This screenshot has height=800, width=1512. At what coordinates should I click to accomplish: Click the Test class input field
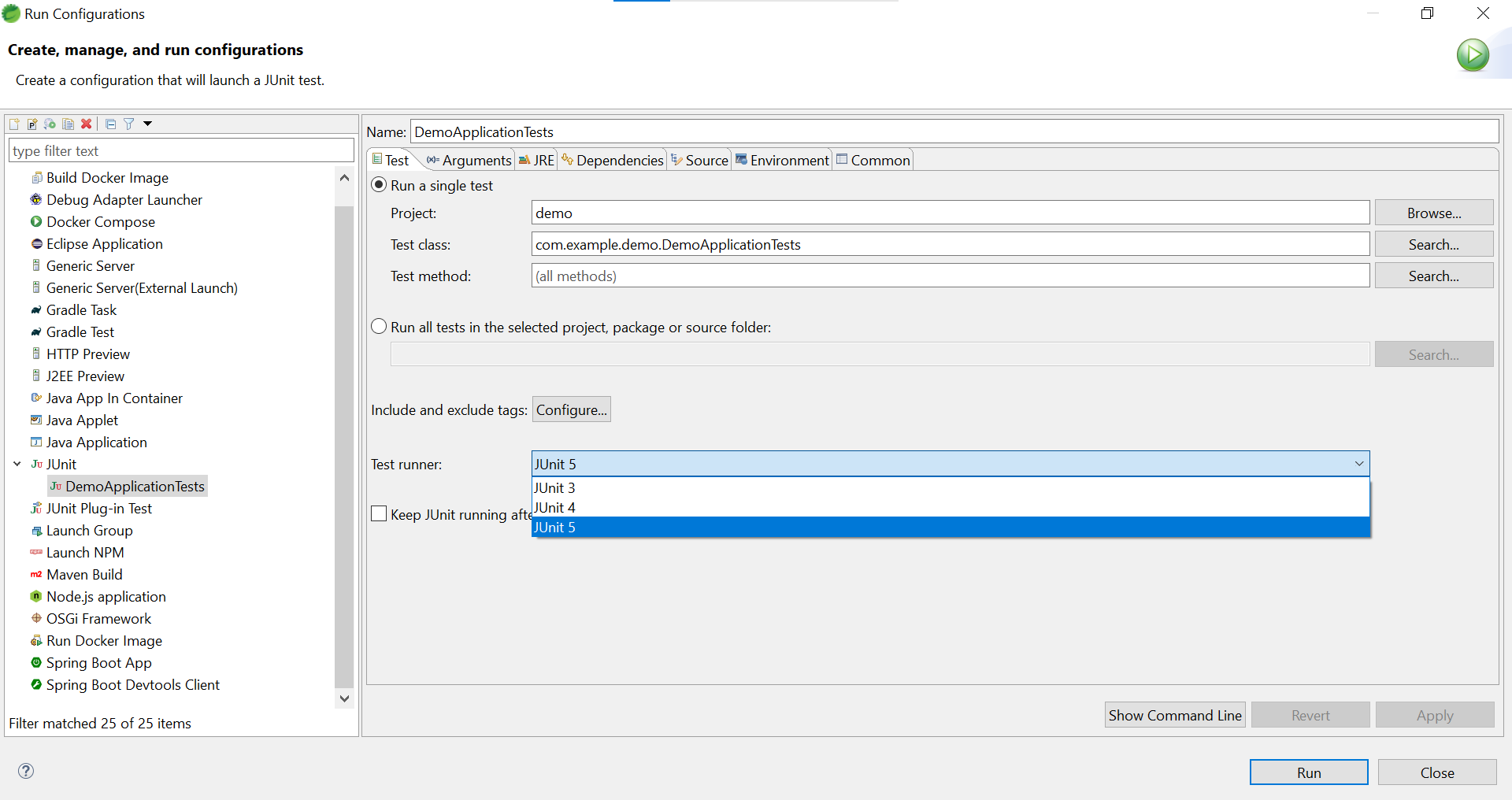[951, 244]
